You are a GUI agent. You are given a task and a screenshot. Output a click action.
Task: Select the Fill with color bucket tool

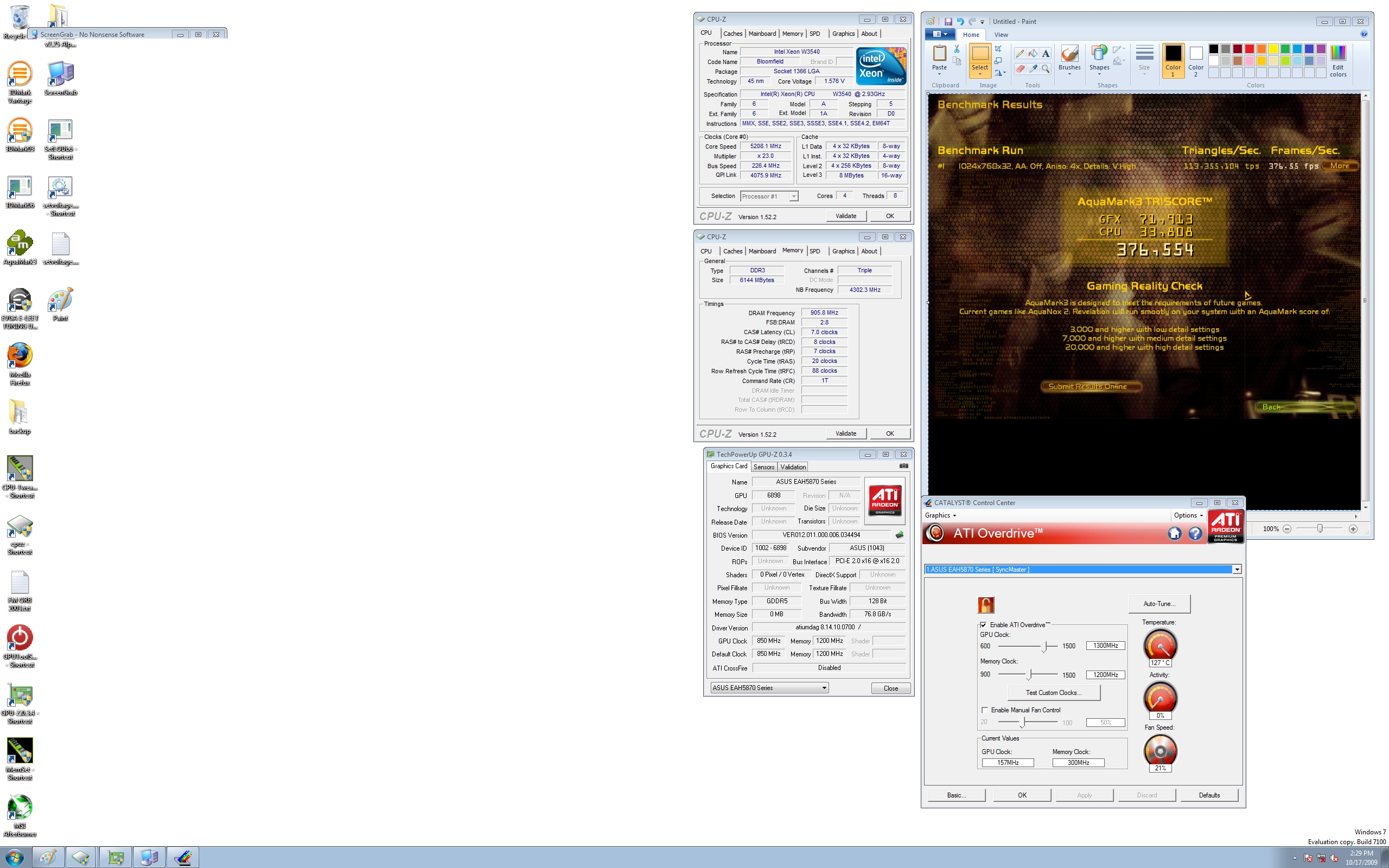coord(1033,53)
